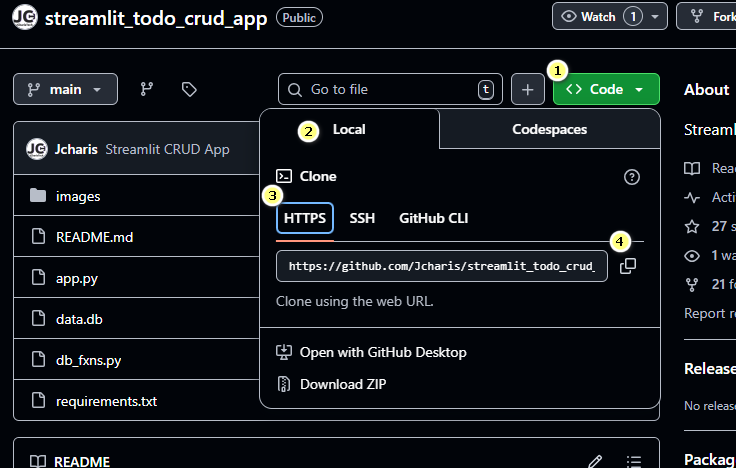Screen dimensions: 736x468
Task: Open the README.md file
Action: click(94, 237)
